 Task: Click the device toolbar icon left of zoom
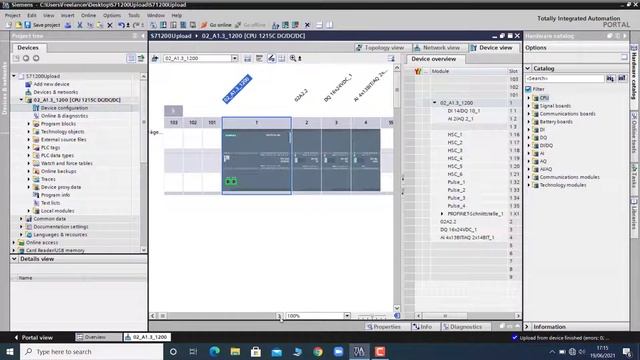pos(282,58)
